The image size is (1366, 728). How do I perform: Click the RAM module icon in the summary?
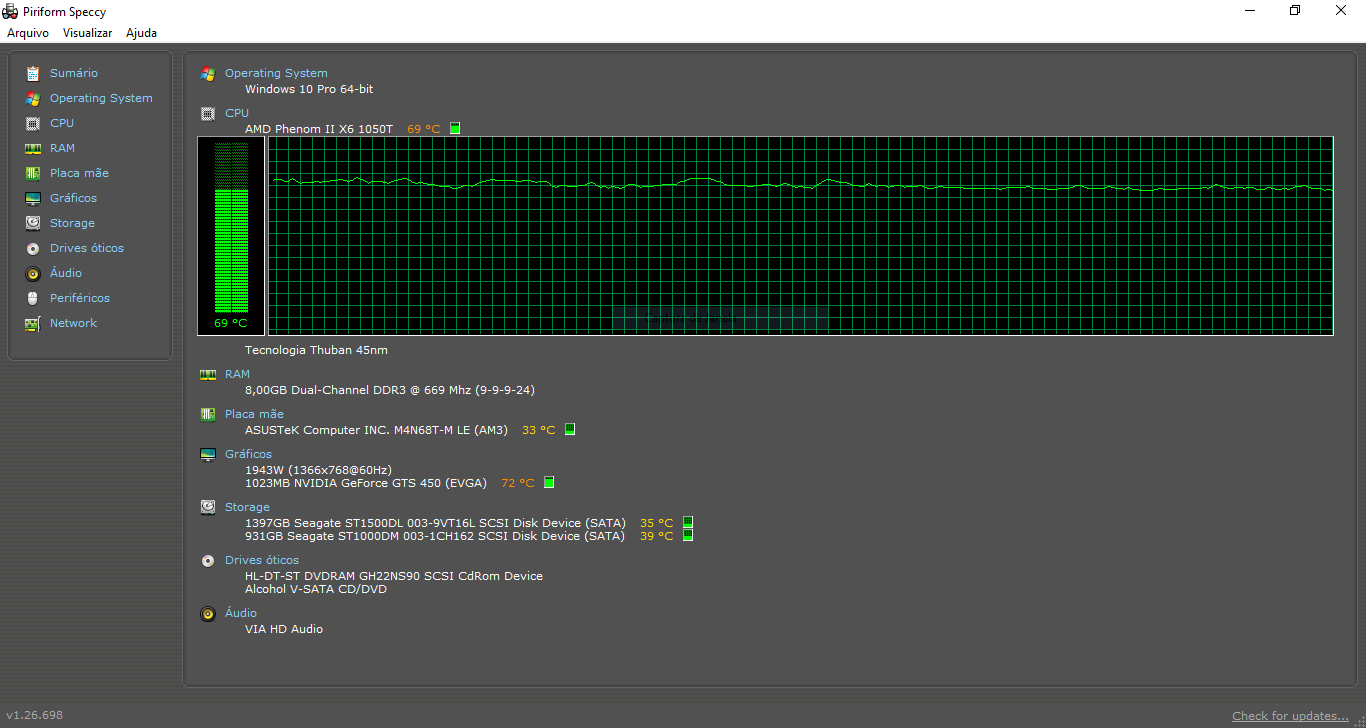pyautogui.click(x=208, y=374)
